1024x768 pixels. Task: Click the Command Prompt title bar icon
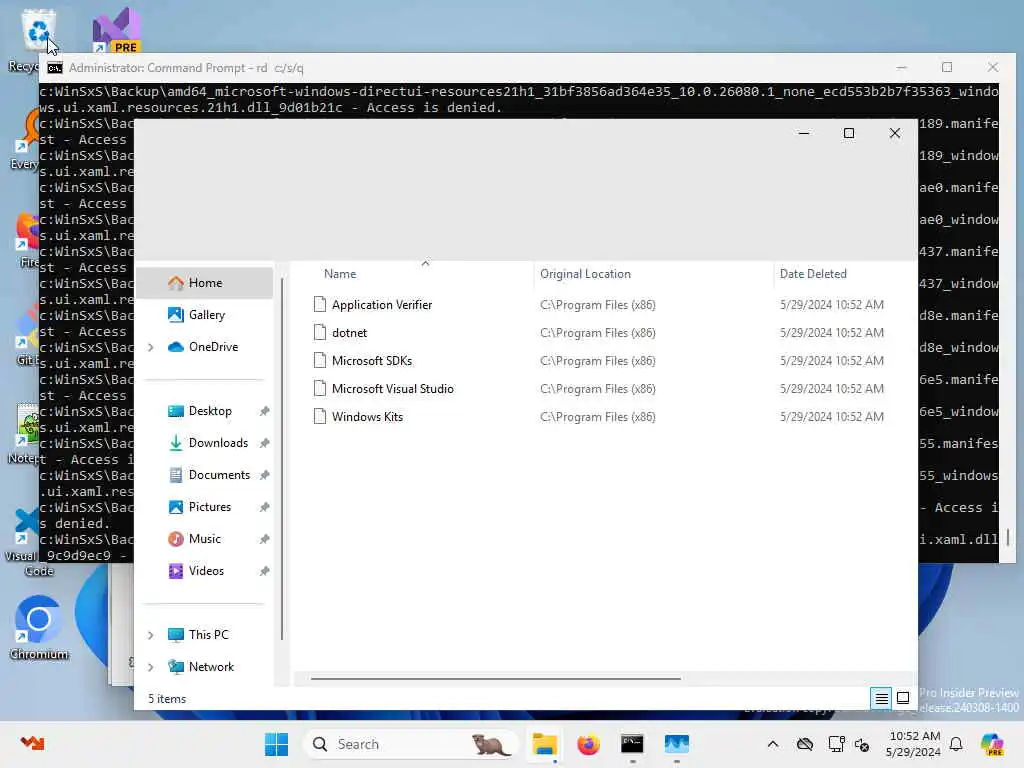[x=55, y=68]
